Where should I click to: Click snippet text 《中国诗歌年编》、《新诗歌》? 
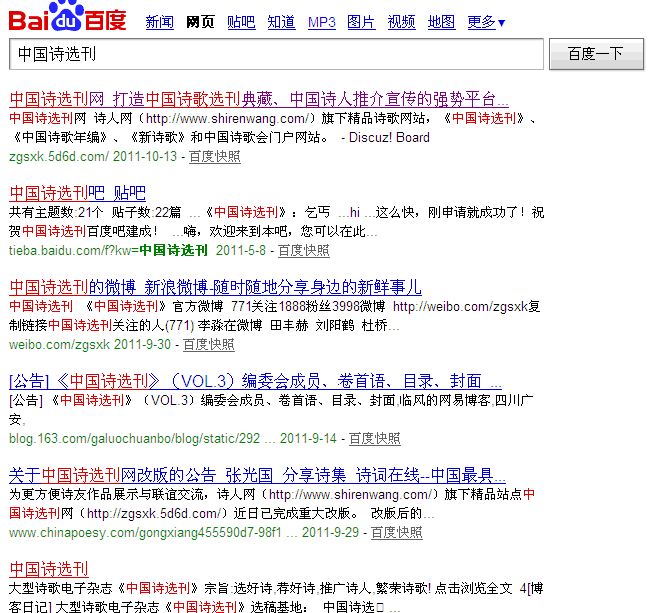99,137
